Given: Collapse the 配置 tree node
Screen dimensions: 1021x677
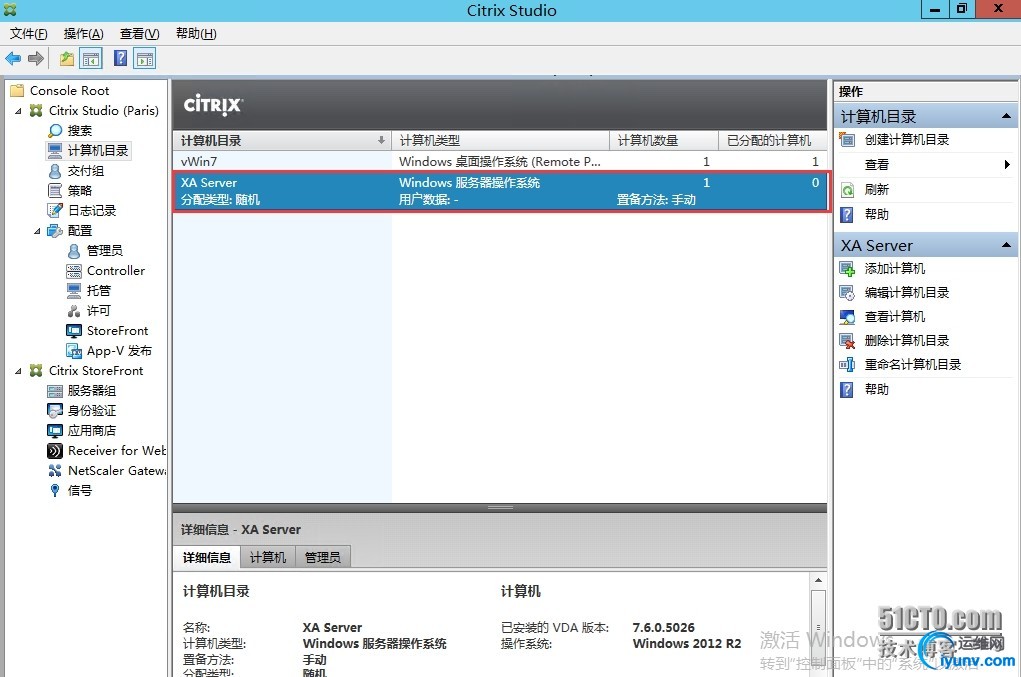Looking at the screenshot, I should click(37, 231).
